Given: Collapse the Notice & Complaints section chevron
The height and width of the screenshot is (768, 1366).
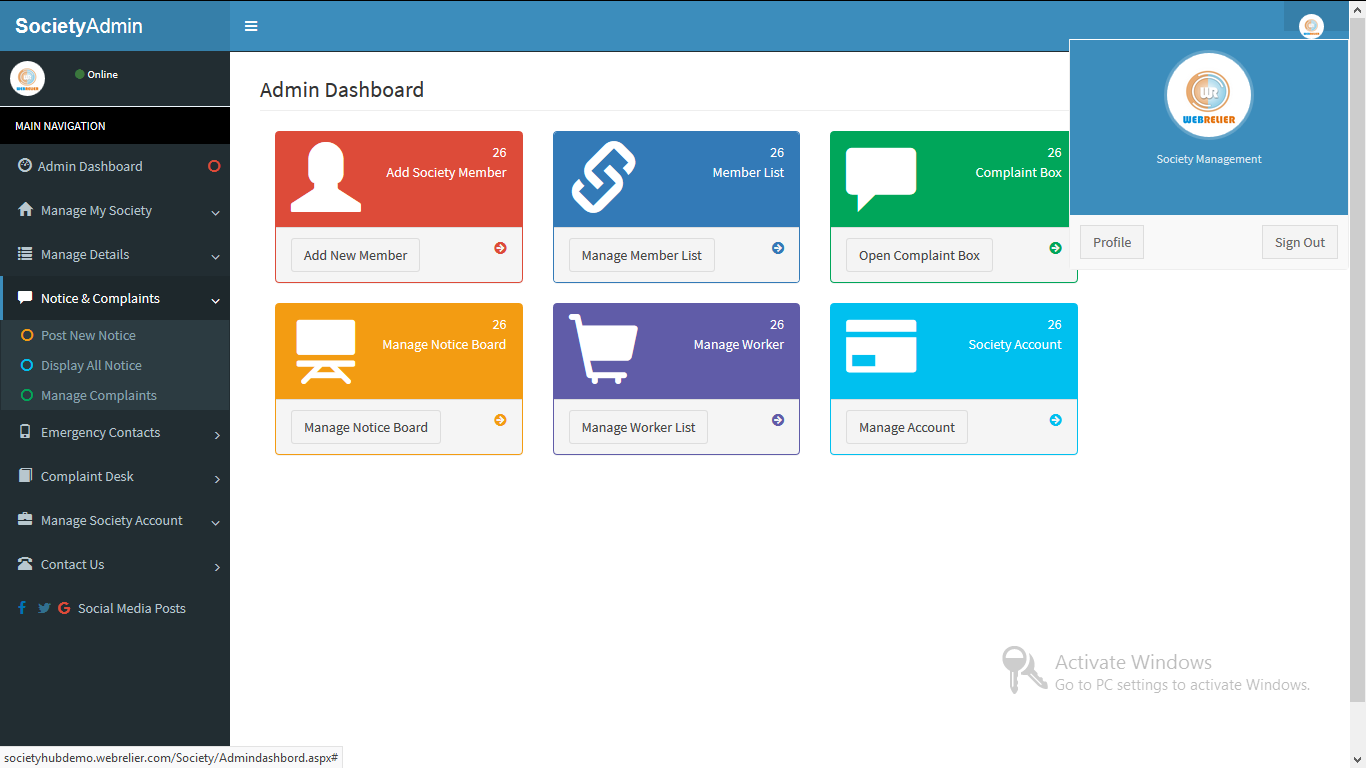Looking at the screenshot, I should [214, 299].
